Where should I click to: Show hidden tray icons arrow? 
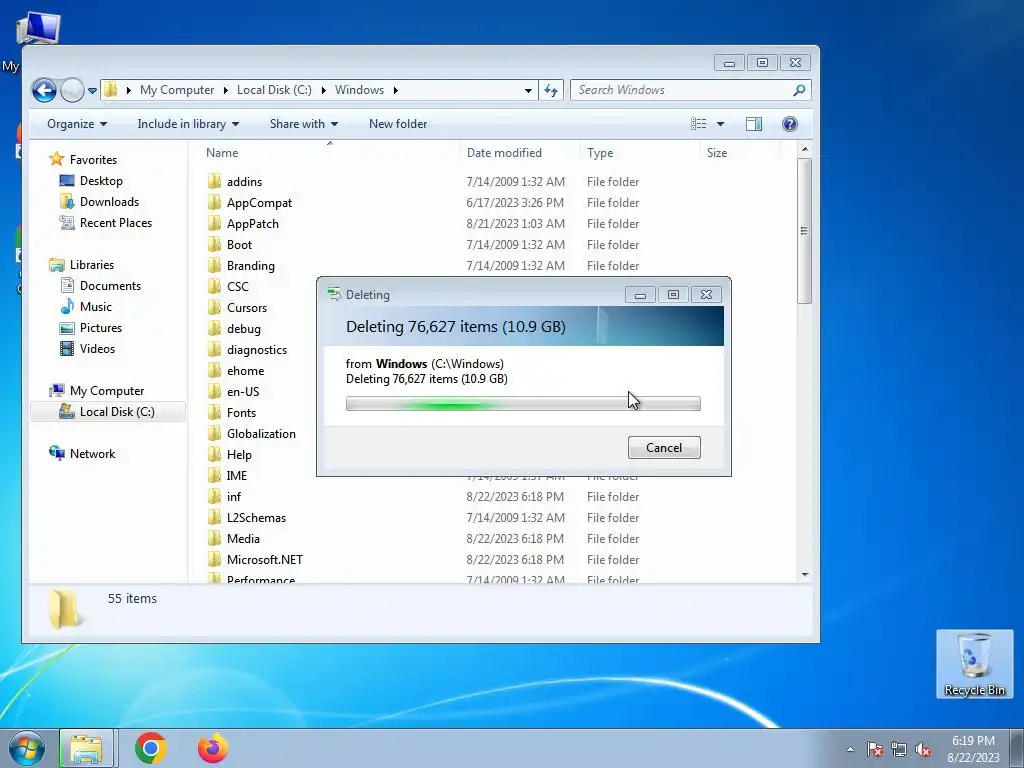pyautogui.click(x=850, y=749)
